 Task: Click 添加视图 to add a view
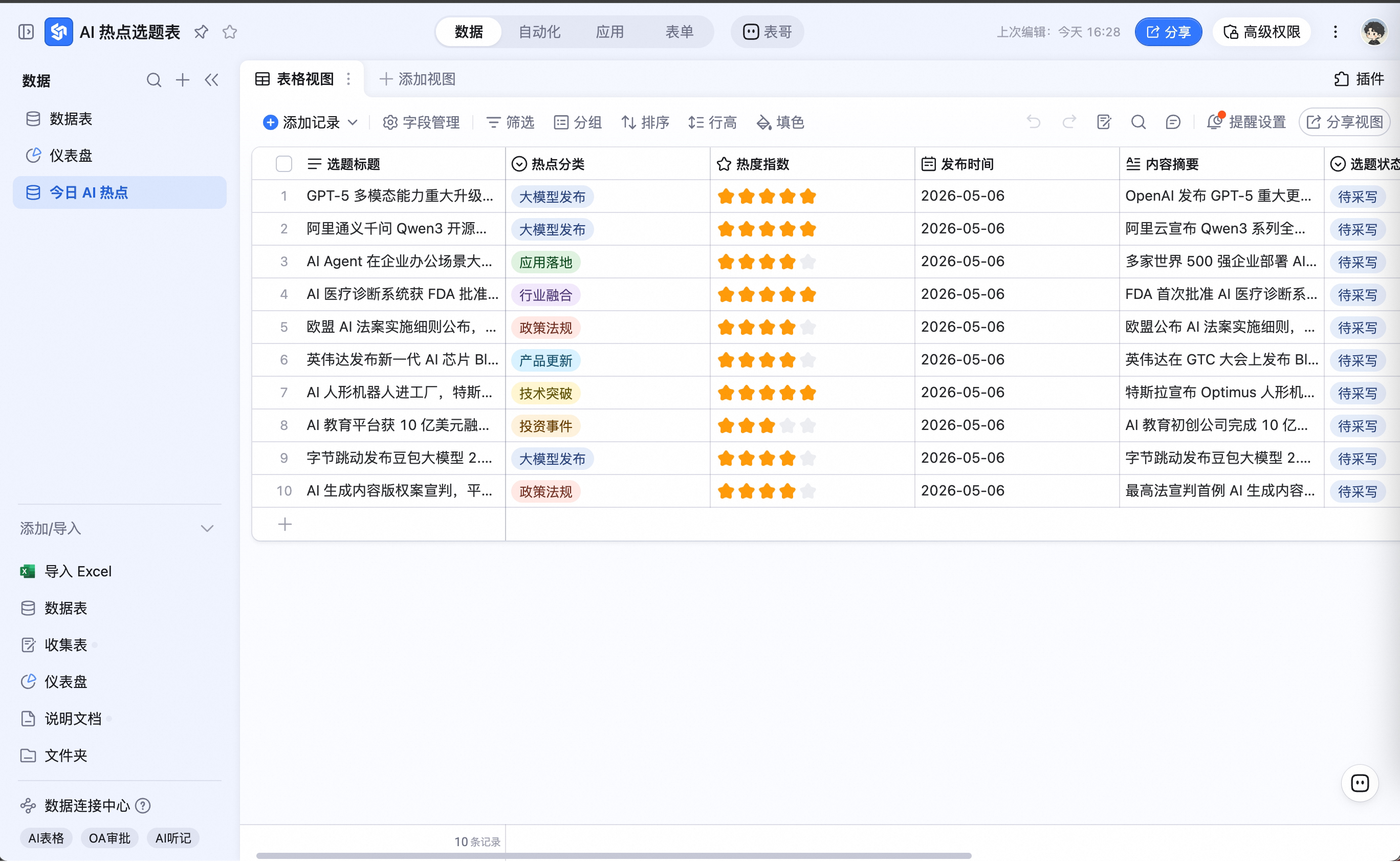click(418, 79)
